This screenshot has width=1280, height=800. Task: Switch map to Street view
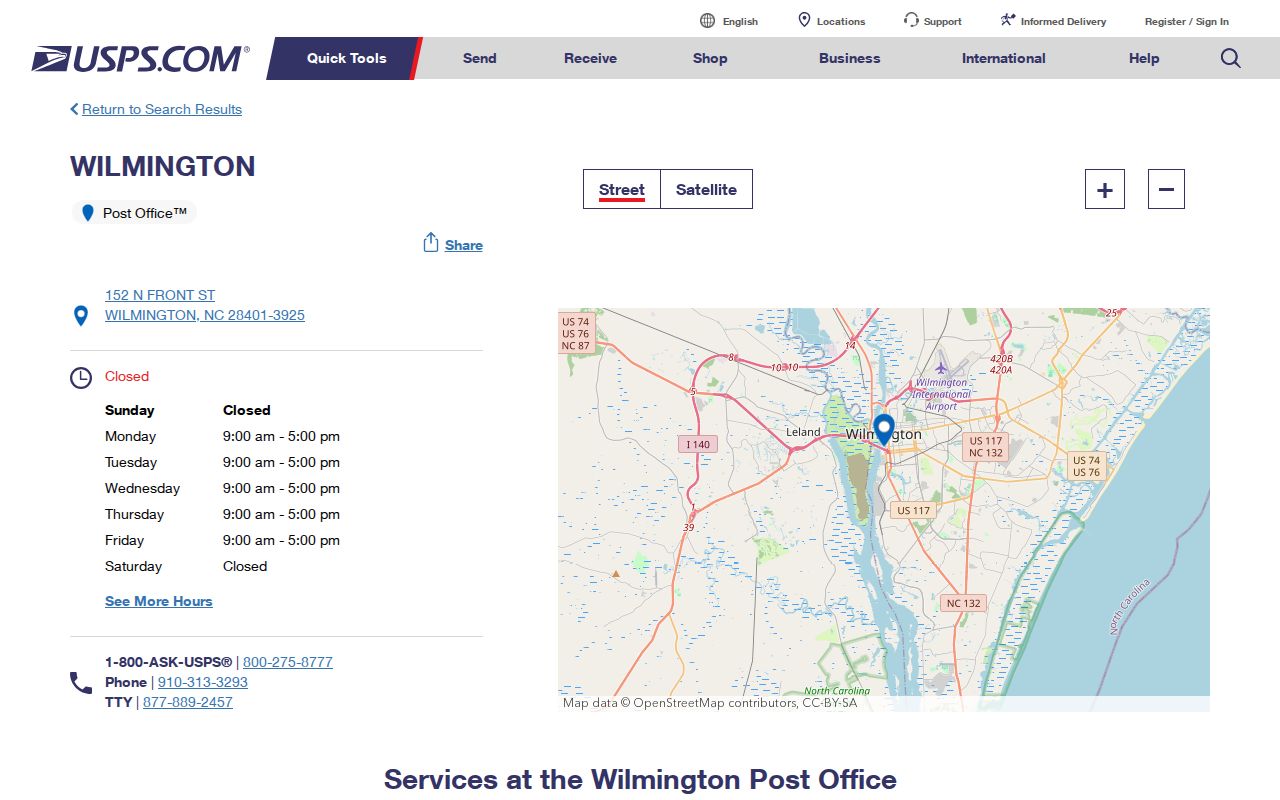[622, 189]
